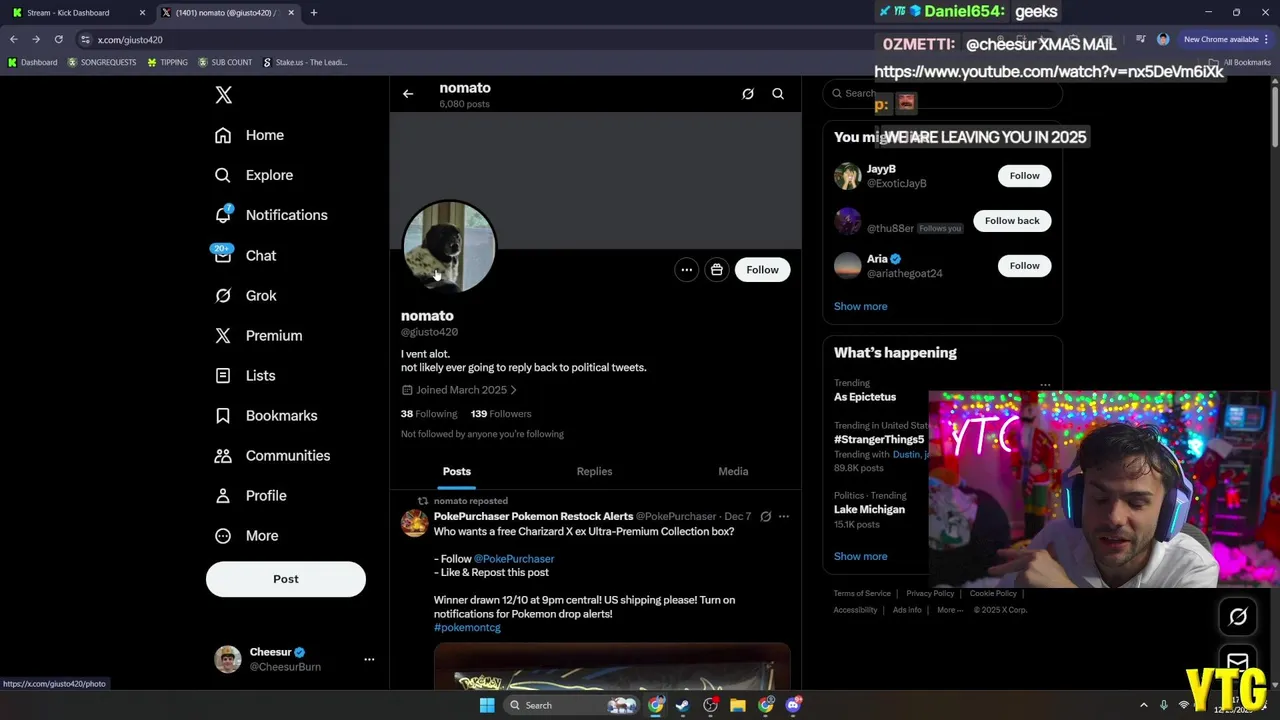Switch to the Replies tab

pos(594,471)
